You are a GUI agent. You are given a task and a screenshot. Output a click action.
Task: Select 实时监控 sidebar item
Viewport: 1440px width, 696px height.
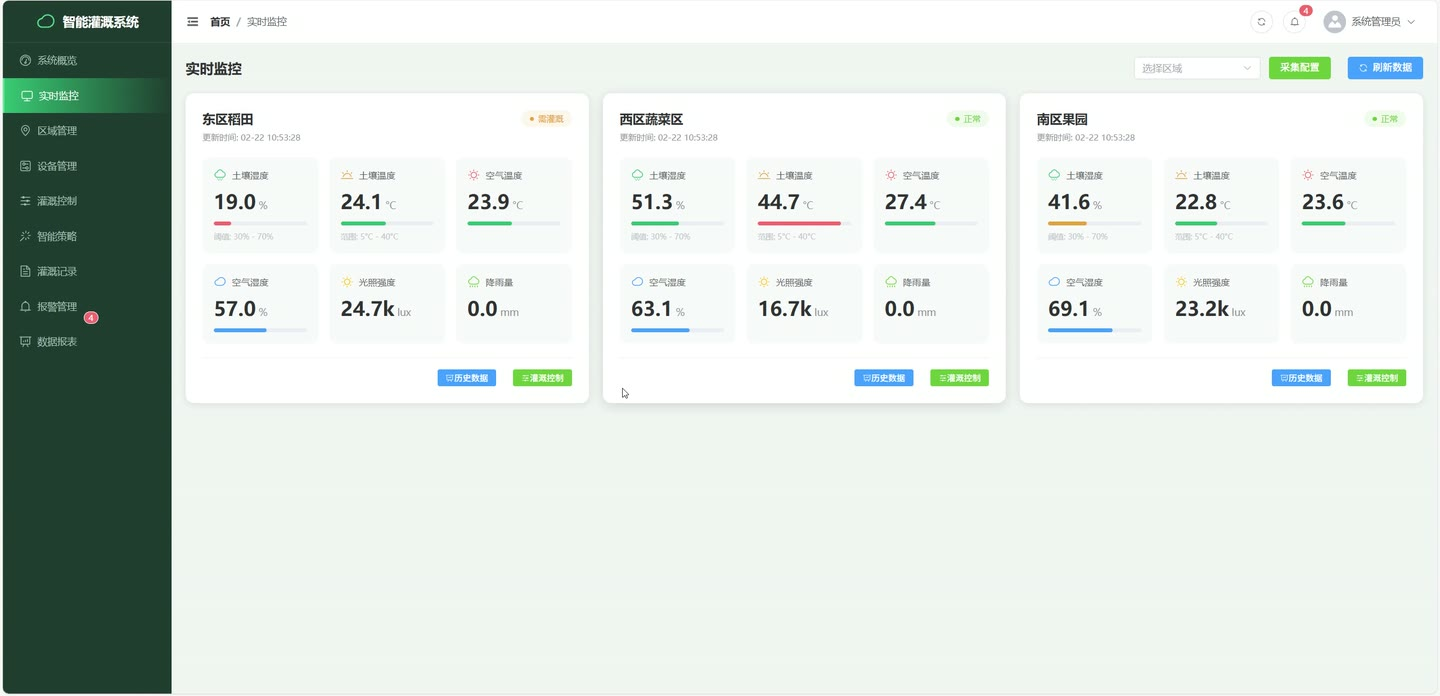(x=86, y=96)
